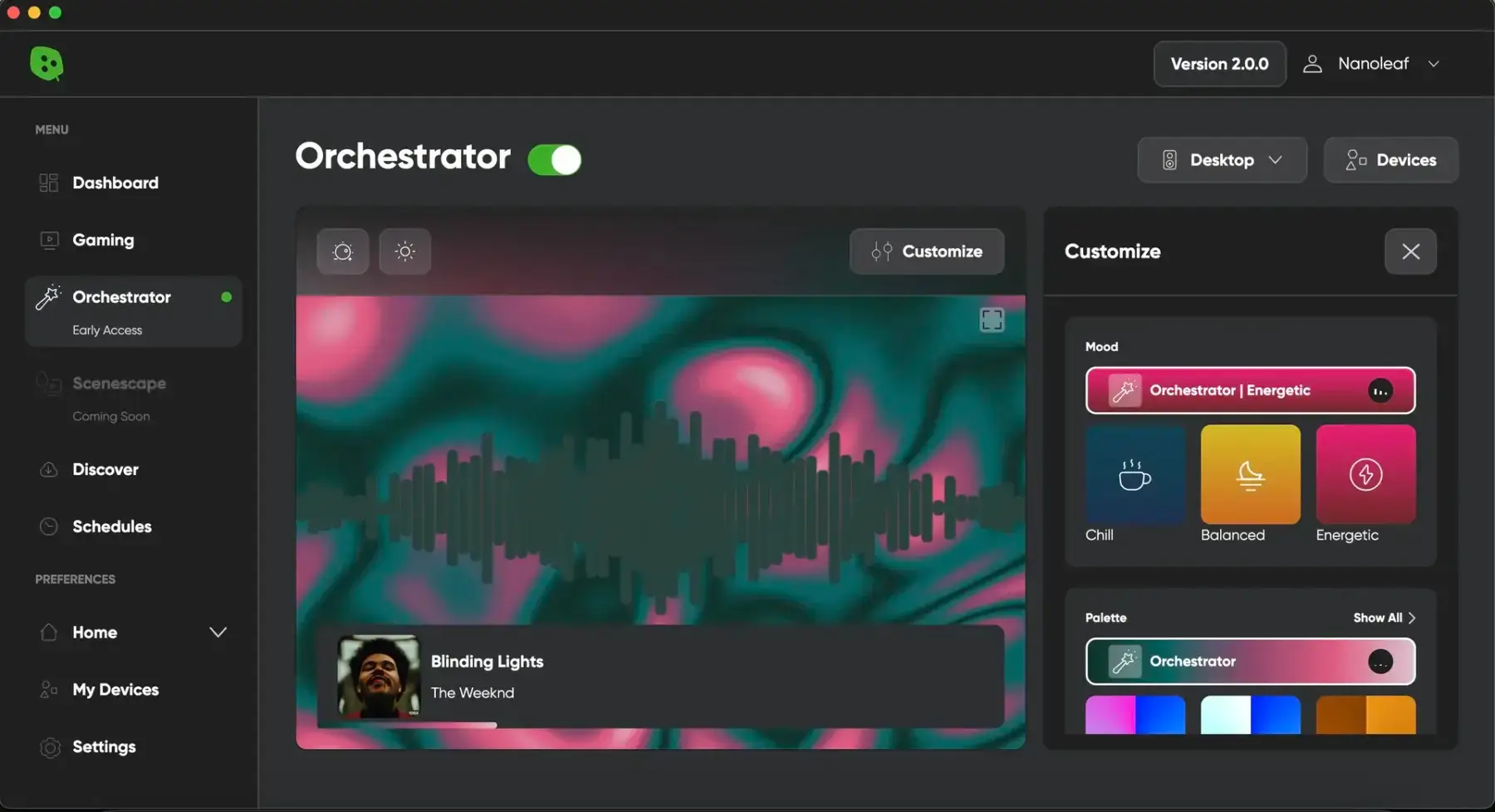Open options dots on Orchestrator | Energetic
The image size is (1495, 812).
pyautogui.click(x=1380, y=391)
